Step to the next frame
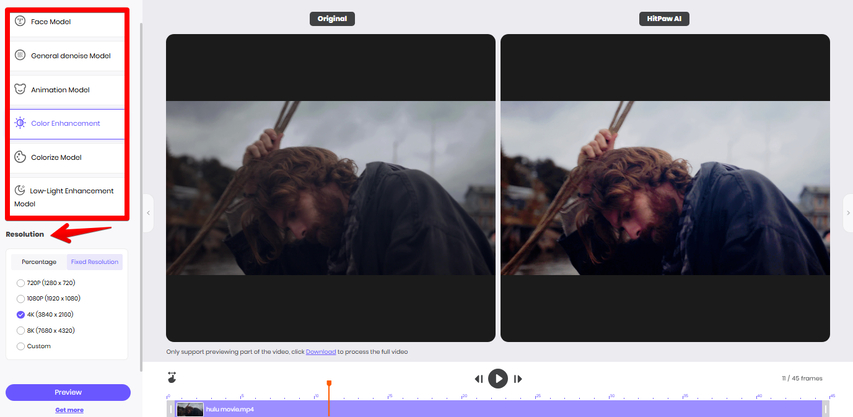The width and height of the screenshot is (853, 417). point(517,379)
